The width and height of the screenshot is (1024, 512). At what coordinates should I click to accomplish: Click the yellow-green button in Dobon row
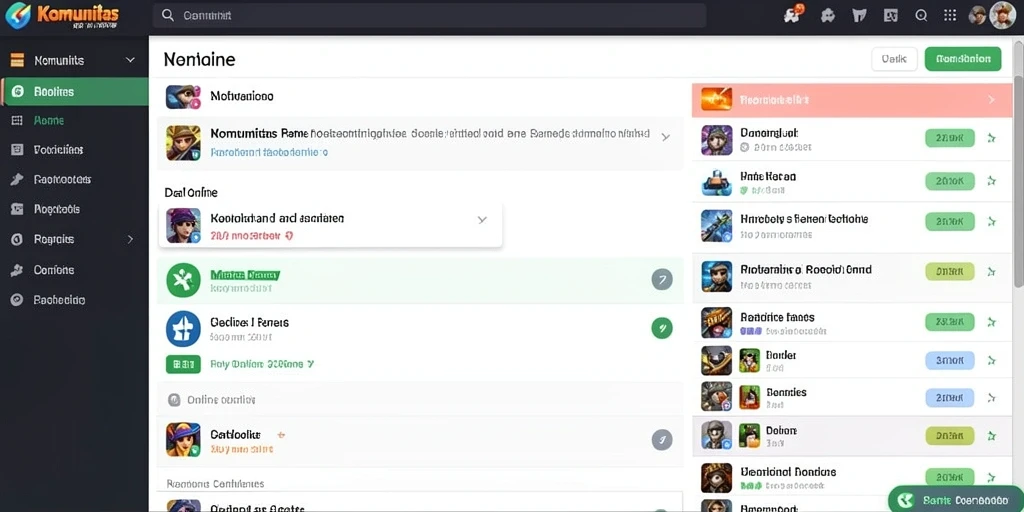coord(950,436)
